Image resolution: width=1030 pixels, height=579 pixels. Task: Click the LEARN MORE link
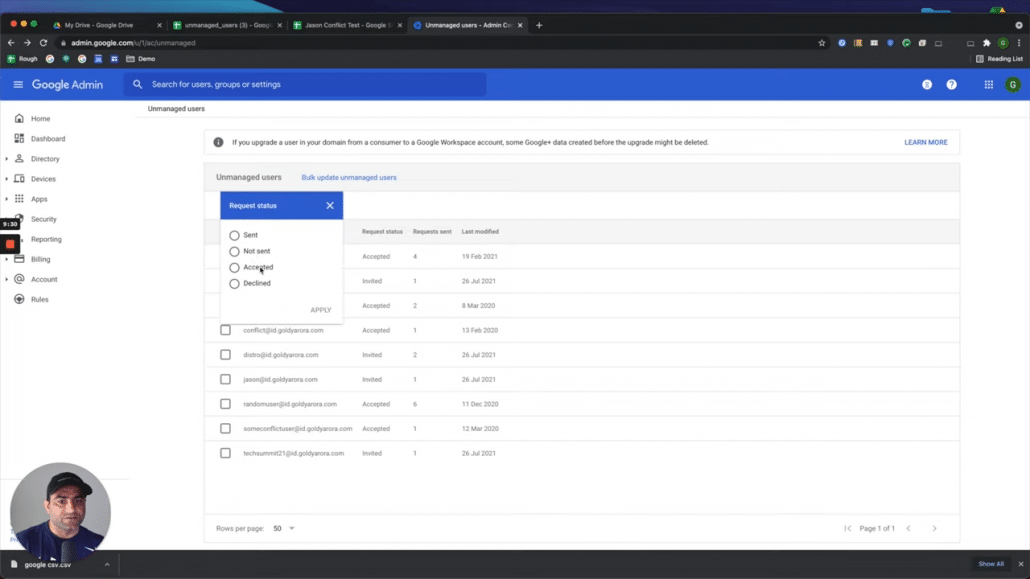click(926, 142)
